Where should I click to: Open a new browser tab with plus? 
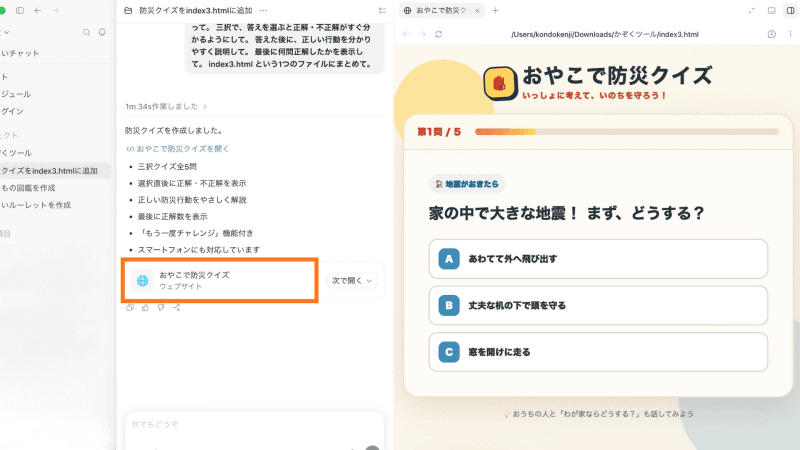(495, 10)
